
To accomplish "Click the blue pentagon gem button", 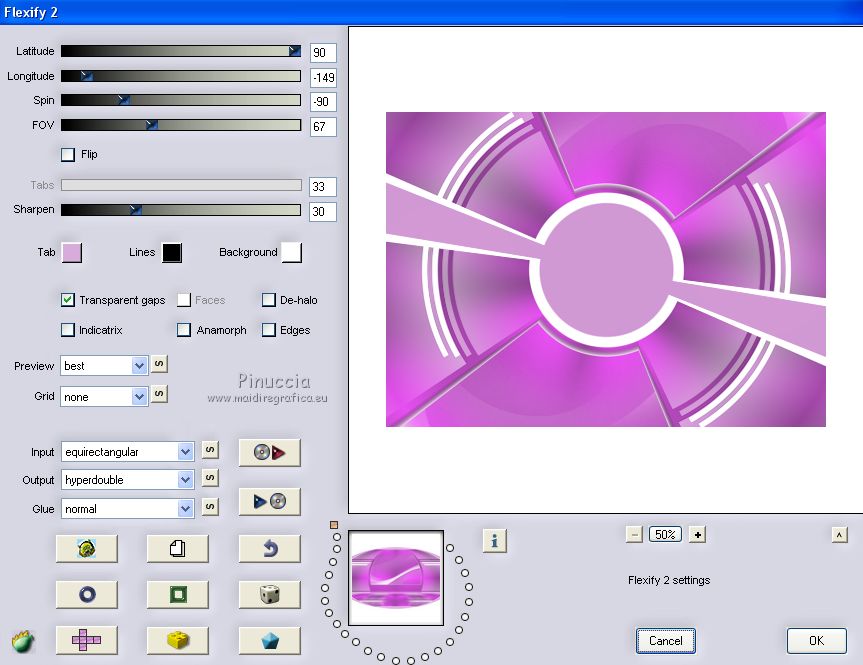I will 270,640.
